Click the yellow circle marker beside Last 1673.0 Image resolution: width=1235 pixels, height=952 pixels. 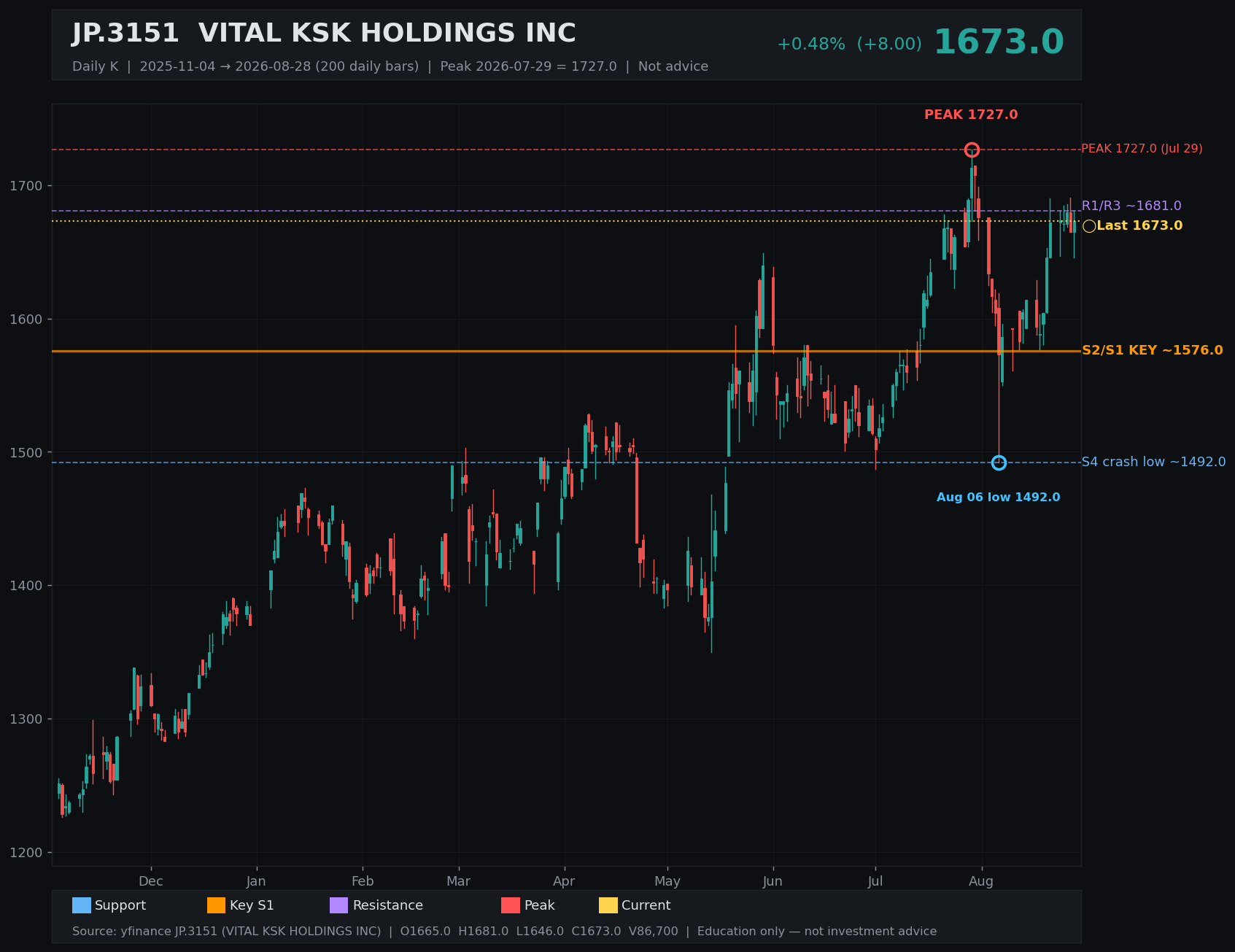coord(1089,226)
